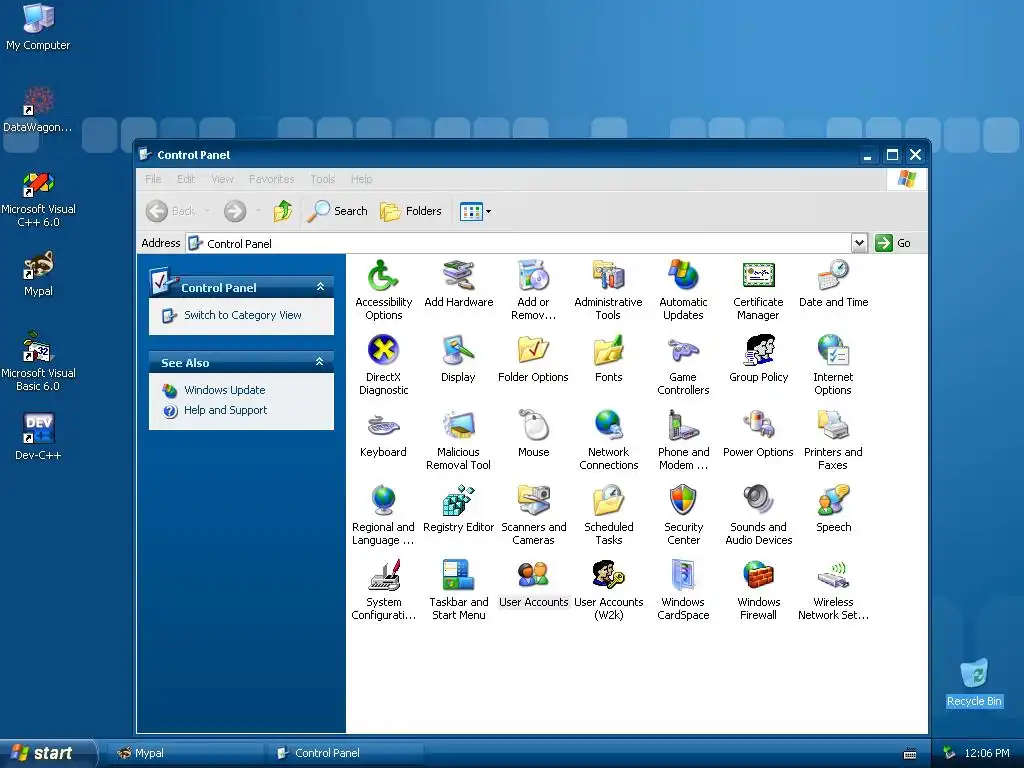Open the Edit menu

pos(186,179)
